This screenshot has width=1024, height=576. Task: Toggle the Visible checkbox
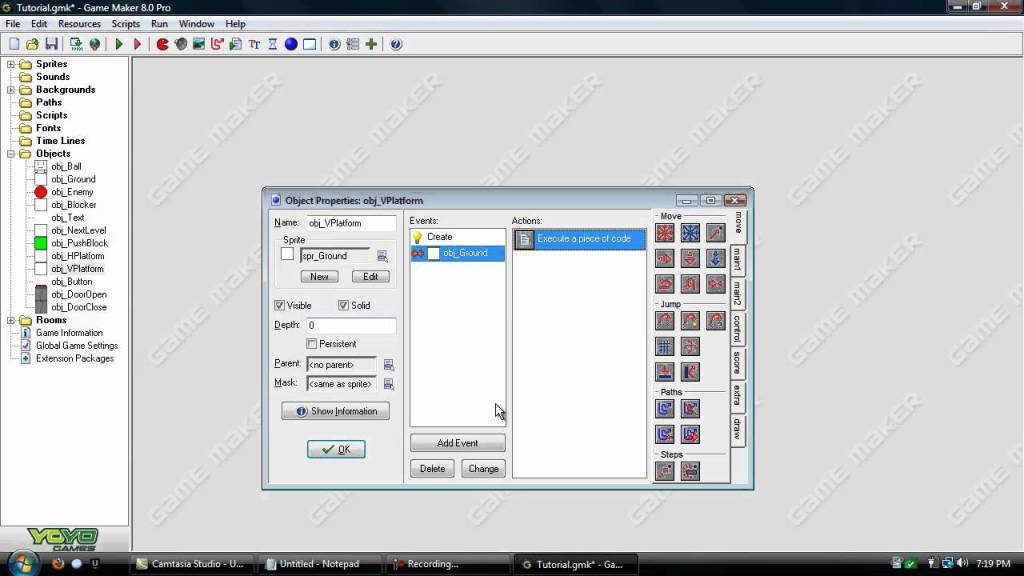coord(280,305)
